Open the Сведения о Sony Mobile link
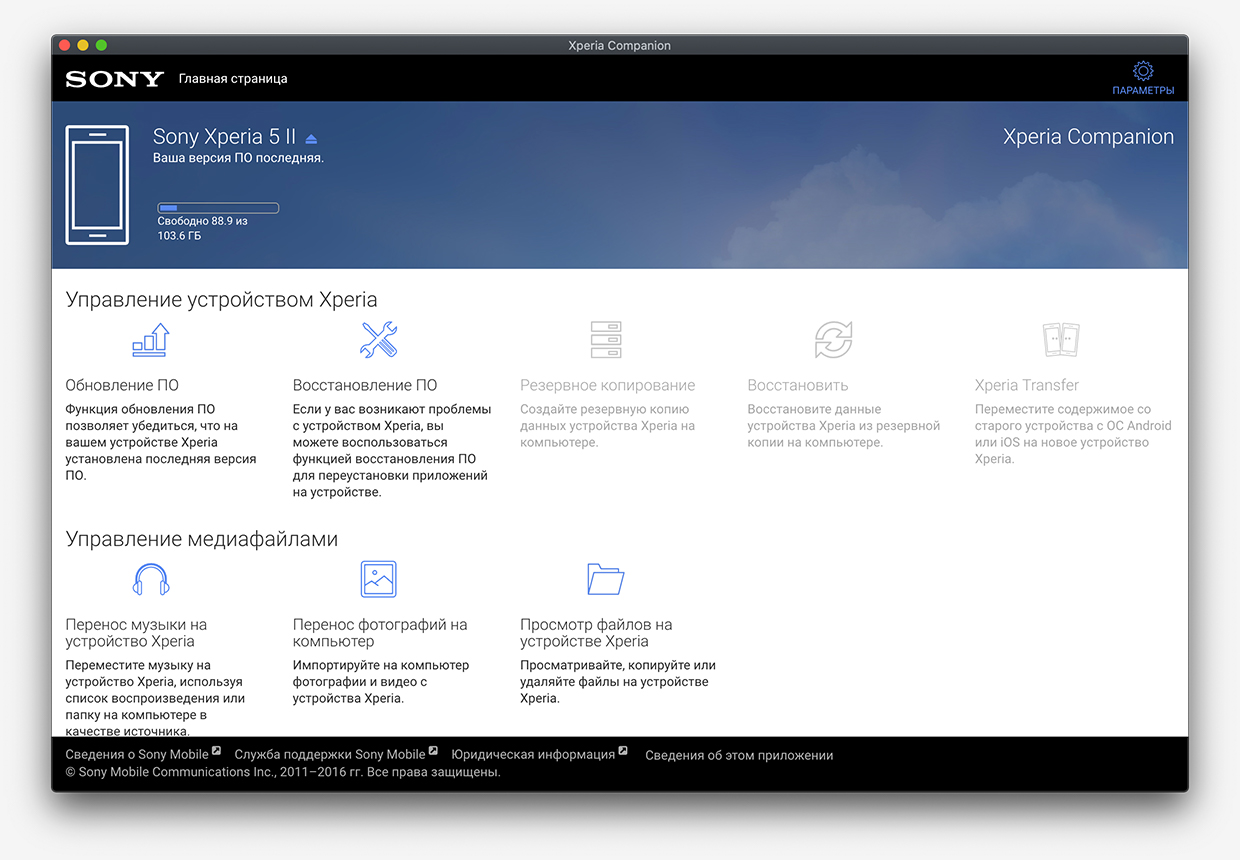The height and width of the screenshot is (860, 1240). (x=137, y=755)
